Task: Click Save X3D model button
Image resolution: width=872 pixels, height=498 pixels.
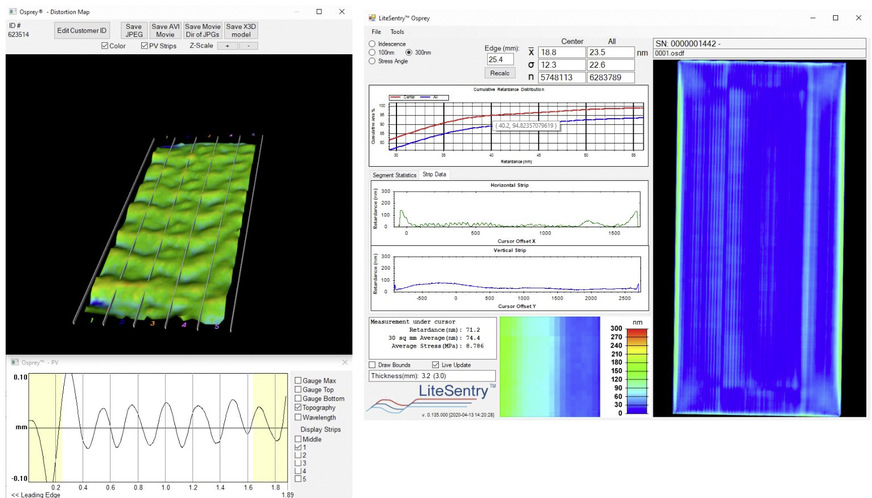Action: point(241,30)
